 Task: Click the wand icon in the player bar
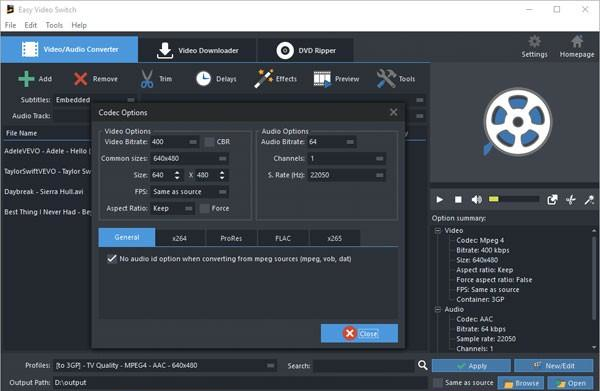point(589,199)
